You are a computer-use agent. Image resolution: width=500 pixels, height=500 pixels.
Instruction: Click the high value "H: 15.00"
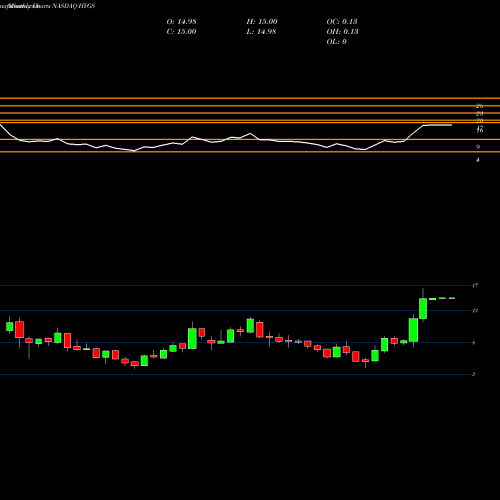[x=262, y=22]
